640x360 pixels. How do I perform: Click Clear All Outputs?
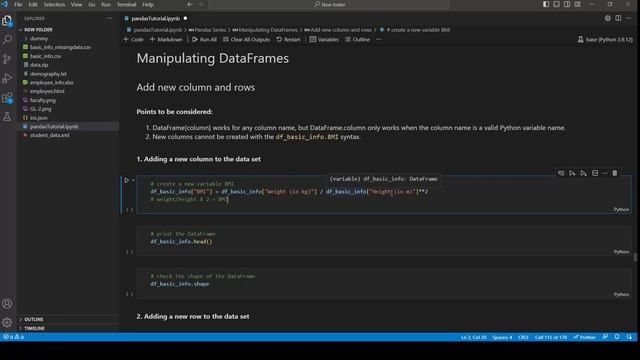coord(246,40)
